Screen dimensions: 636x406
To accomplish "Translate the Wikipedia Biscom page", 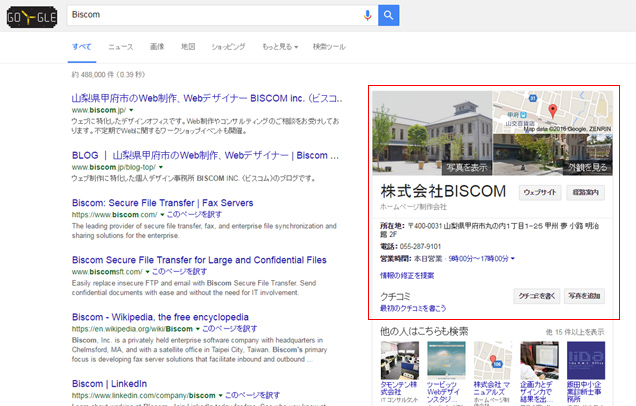I will tap(230, 329).
